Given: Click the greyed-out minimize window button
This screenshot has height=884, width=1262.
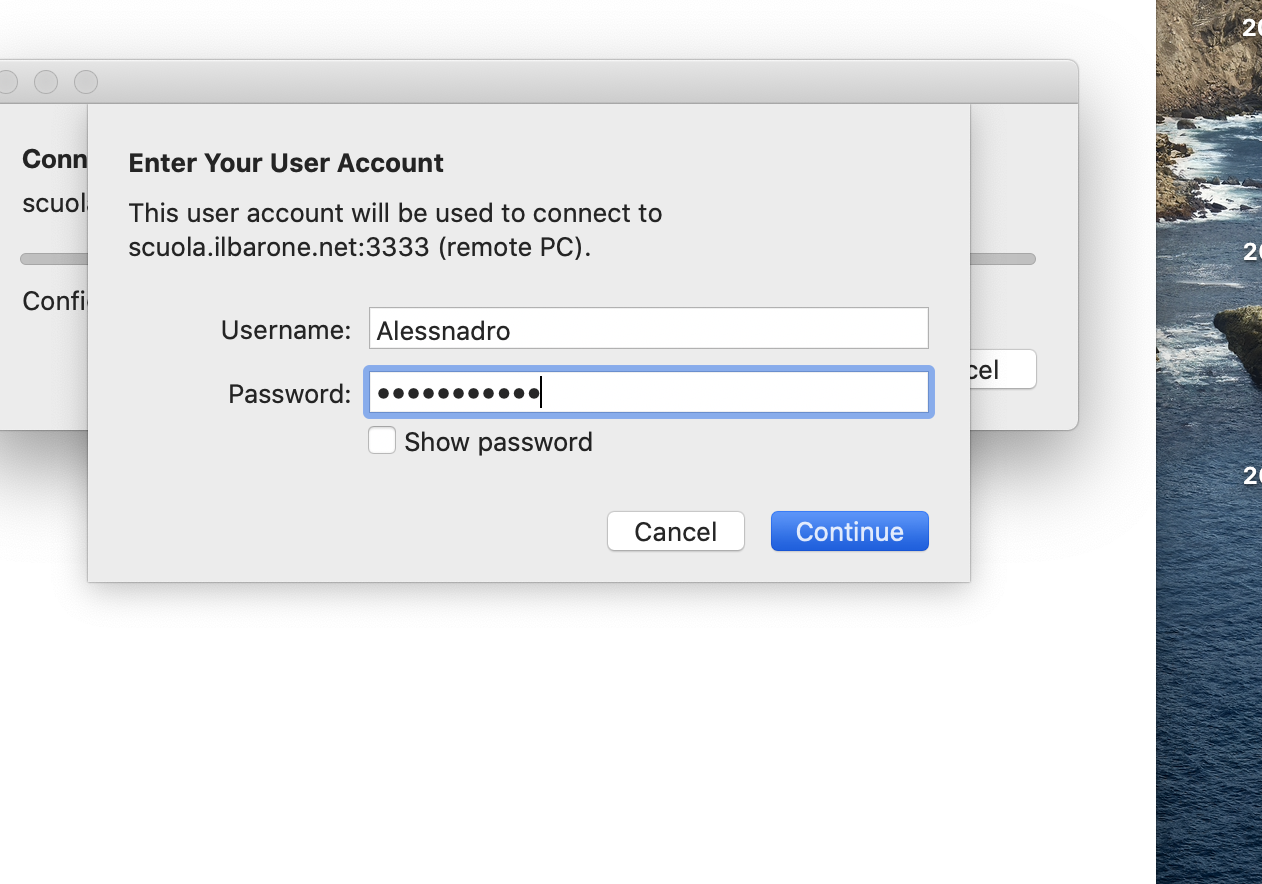Looking at the screenshot, I should 46,82.
